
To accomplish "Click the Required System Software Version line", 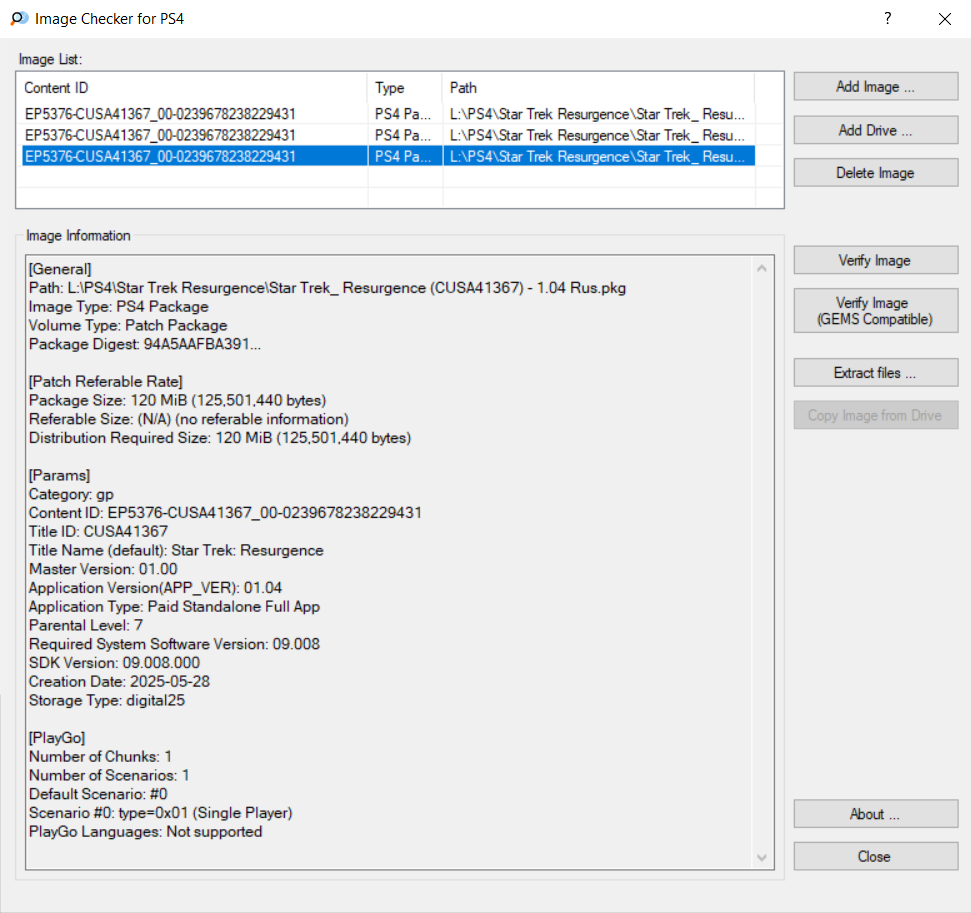I will [174, 644].
